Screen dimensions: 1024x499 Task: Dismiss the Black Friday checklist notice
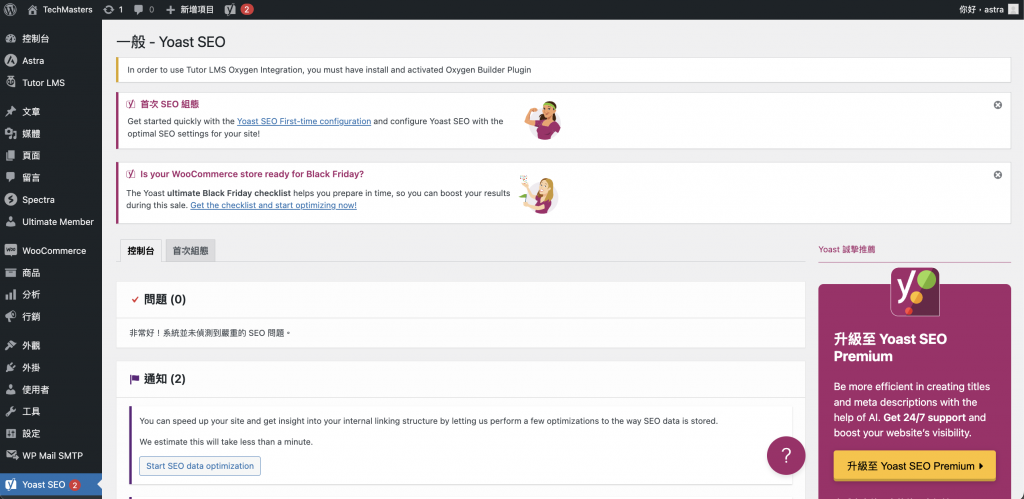tap(998, 175)
